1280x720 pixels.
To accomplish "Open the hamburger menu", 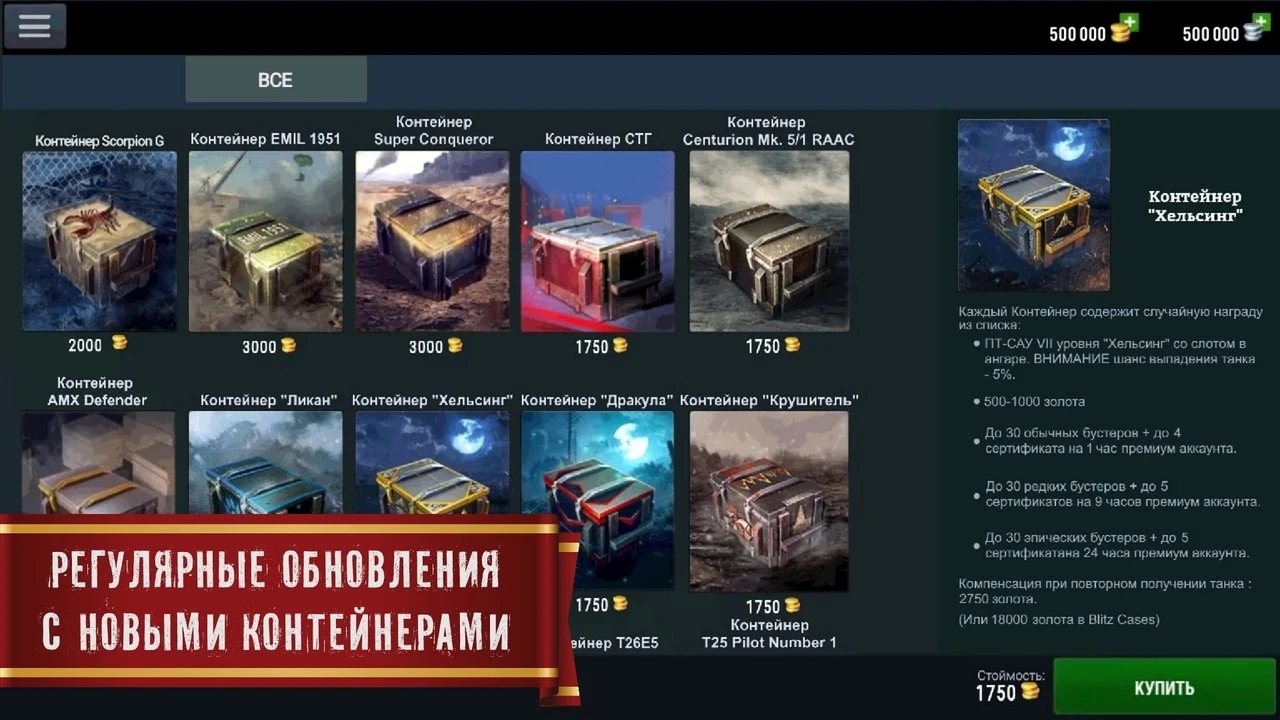I will pos(35,27).
